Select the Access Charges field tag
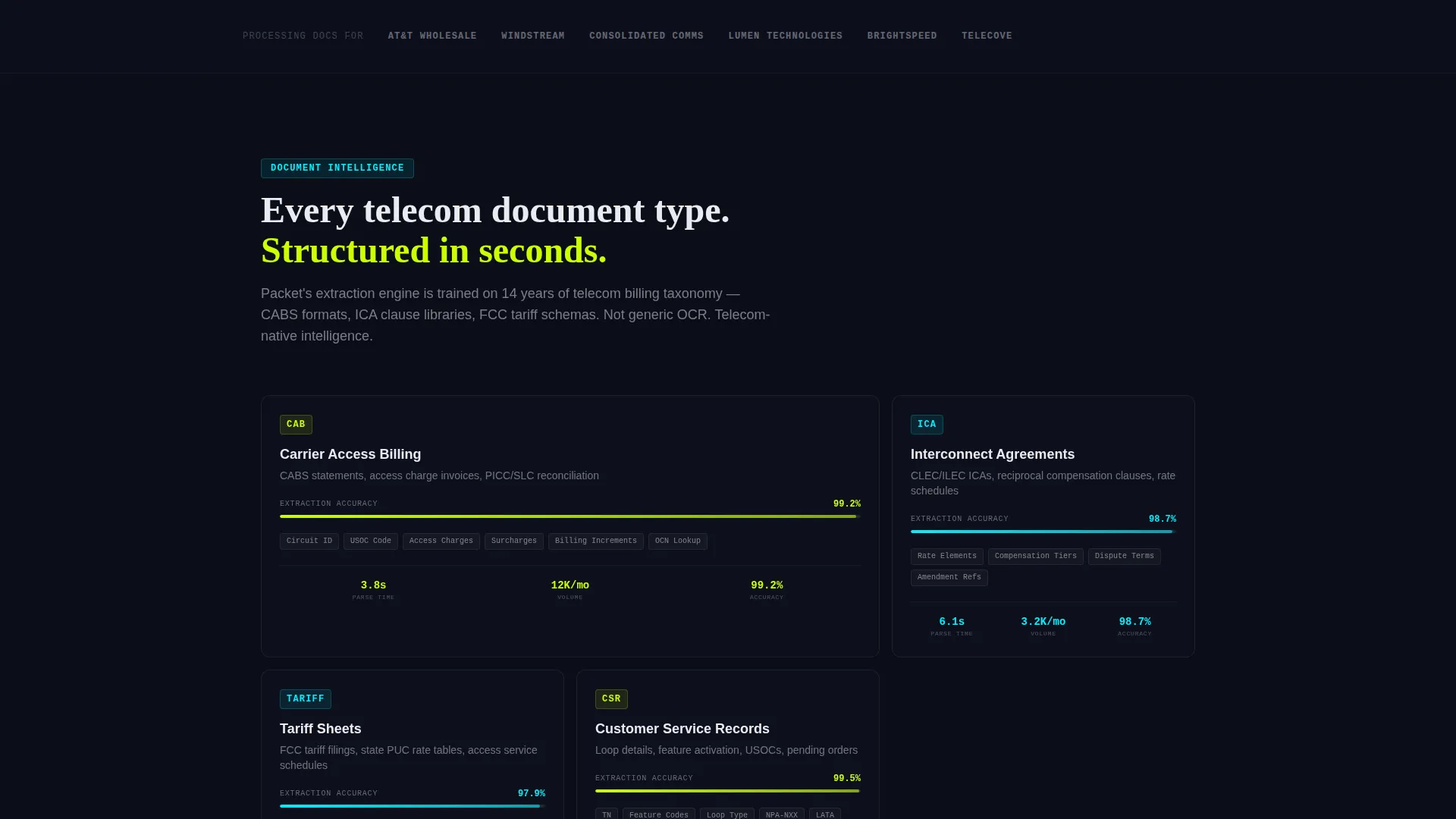This screenshot has width=1456, height=819. click(441, 541)
